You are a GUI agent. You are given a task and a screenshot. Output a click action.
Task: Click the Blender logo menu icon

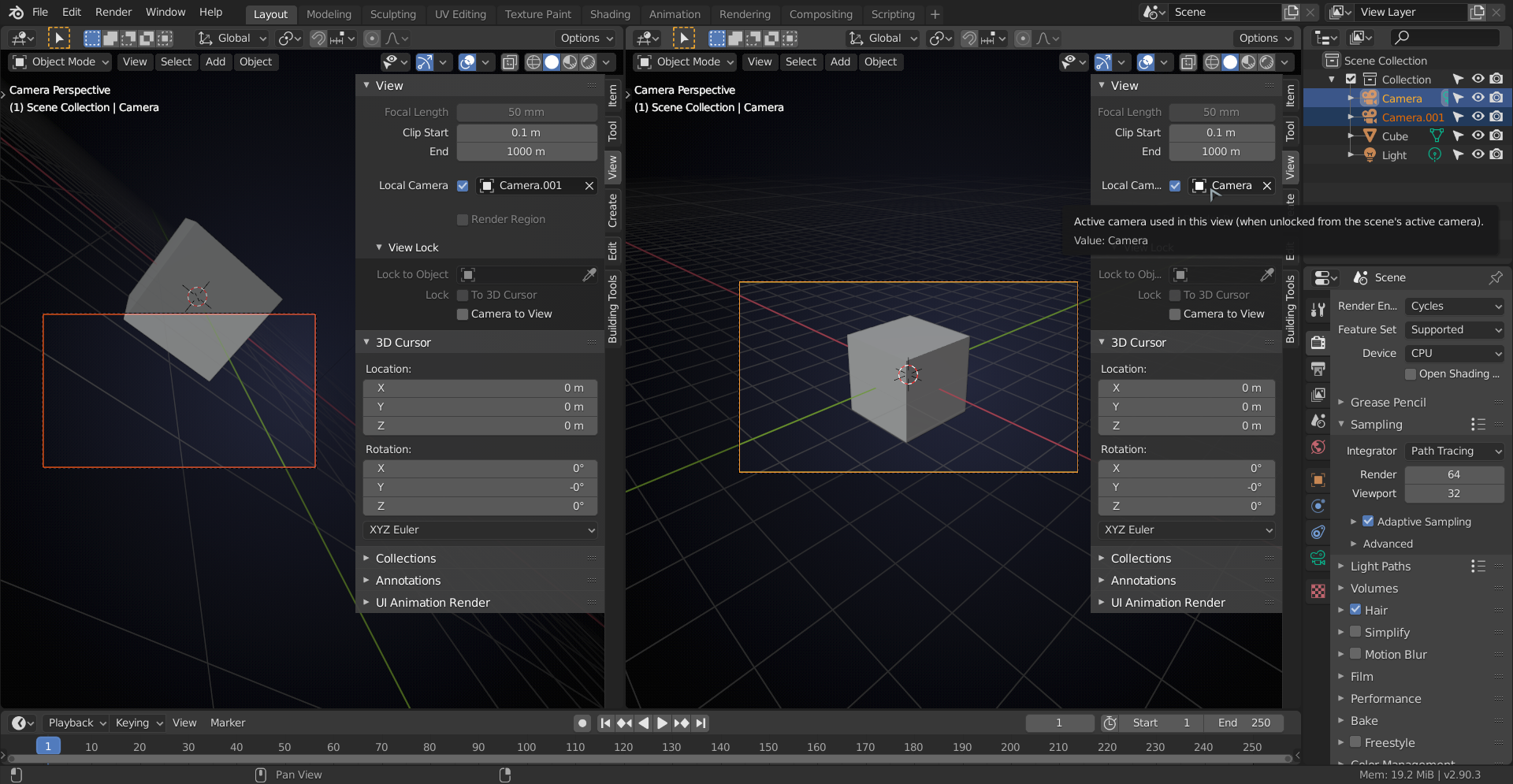pos(16,13)
